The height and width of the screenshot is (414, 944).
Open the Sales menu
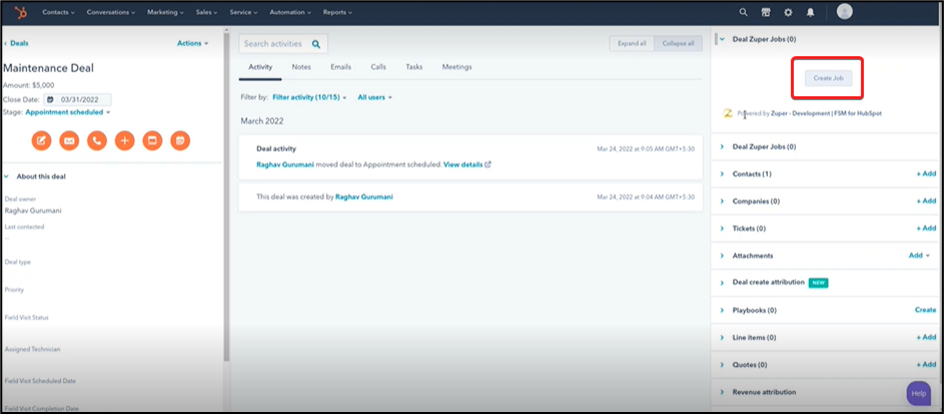208,12
